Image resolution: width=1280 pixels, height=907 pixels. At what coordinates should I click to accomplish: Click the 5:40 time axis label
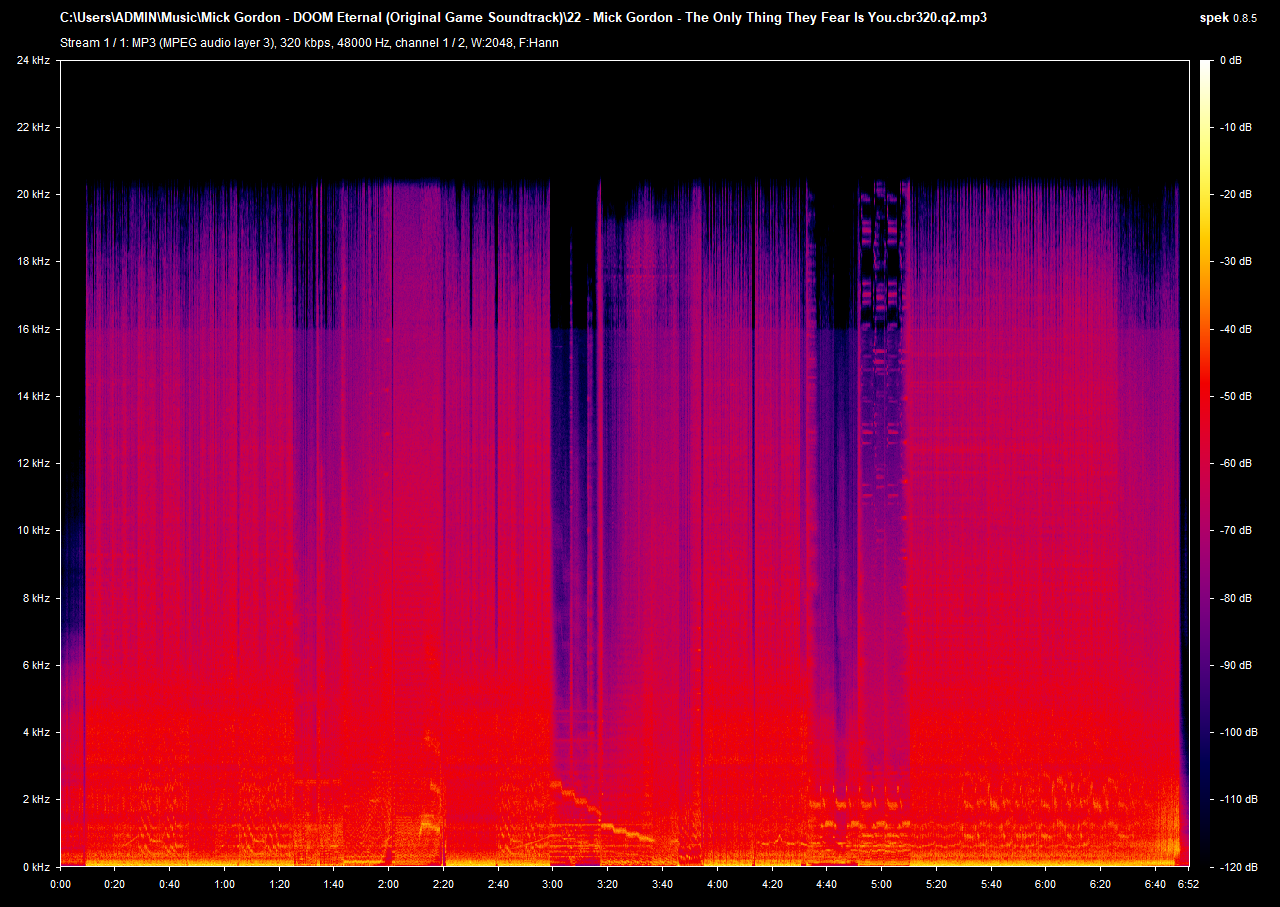(990, 885)
